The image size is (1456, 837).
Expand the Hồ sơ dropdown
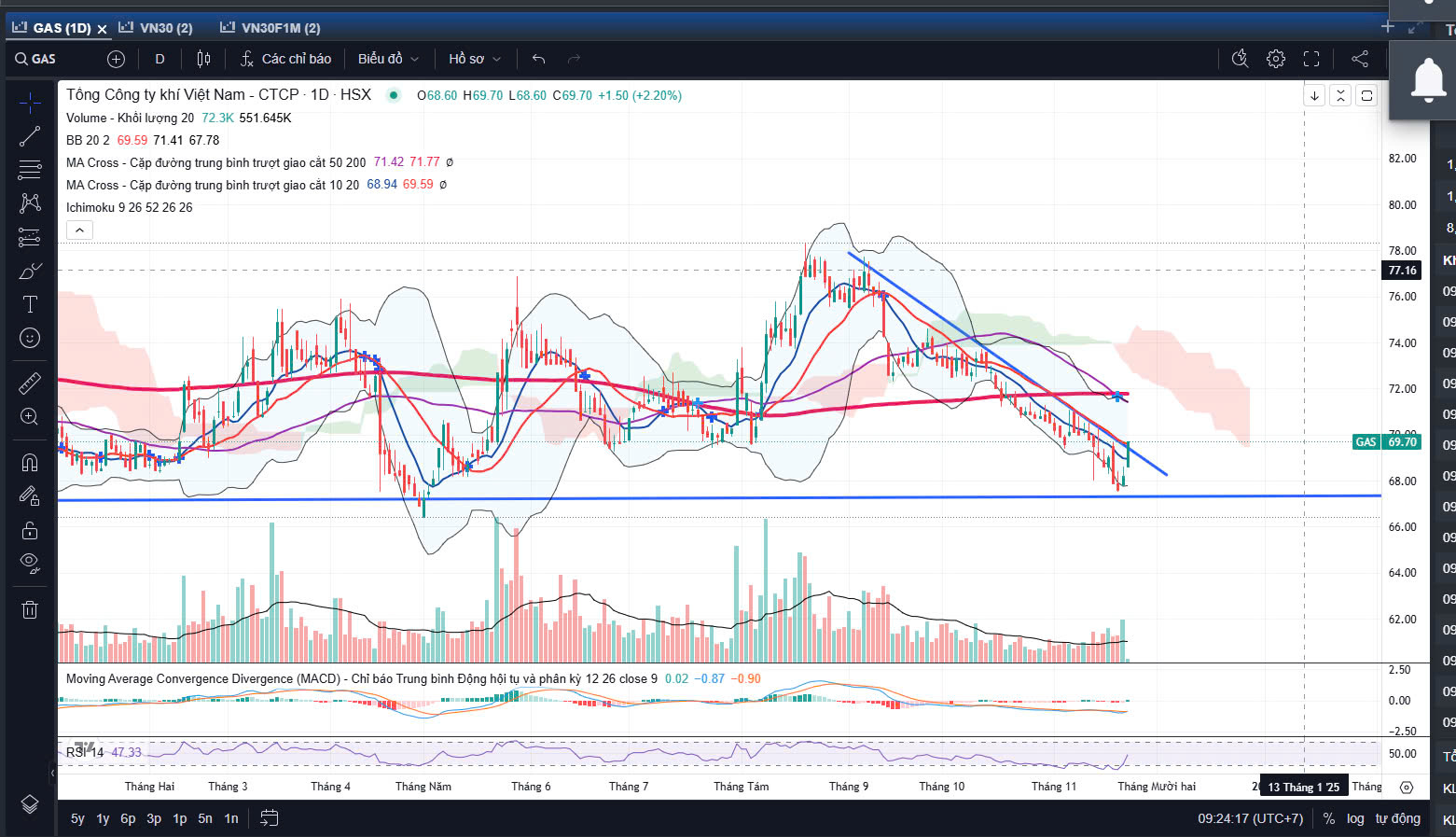(475, 59)
